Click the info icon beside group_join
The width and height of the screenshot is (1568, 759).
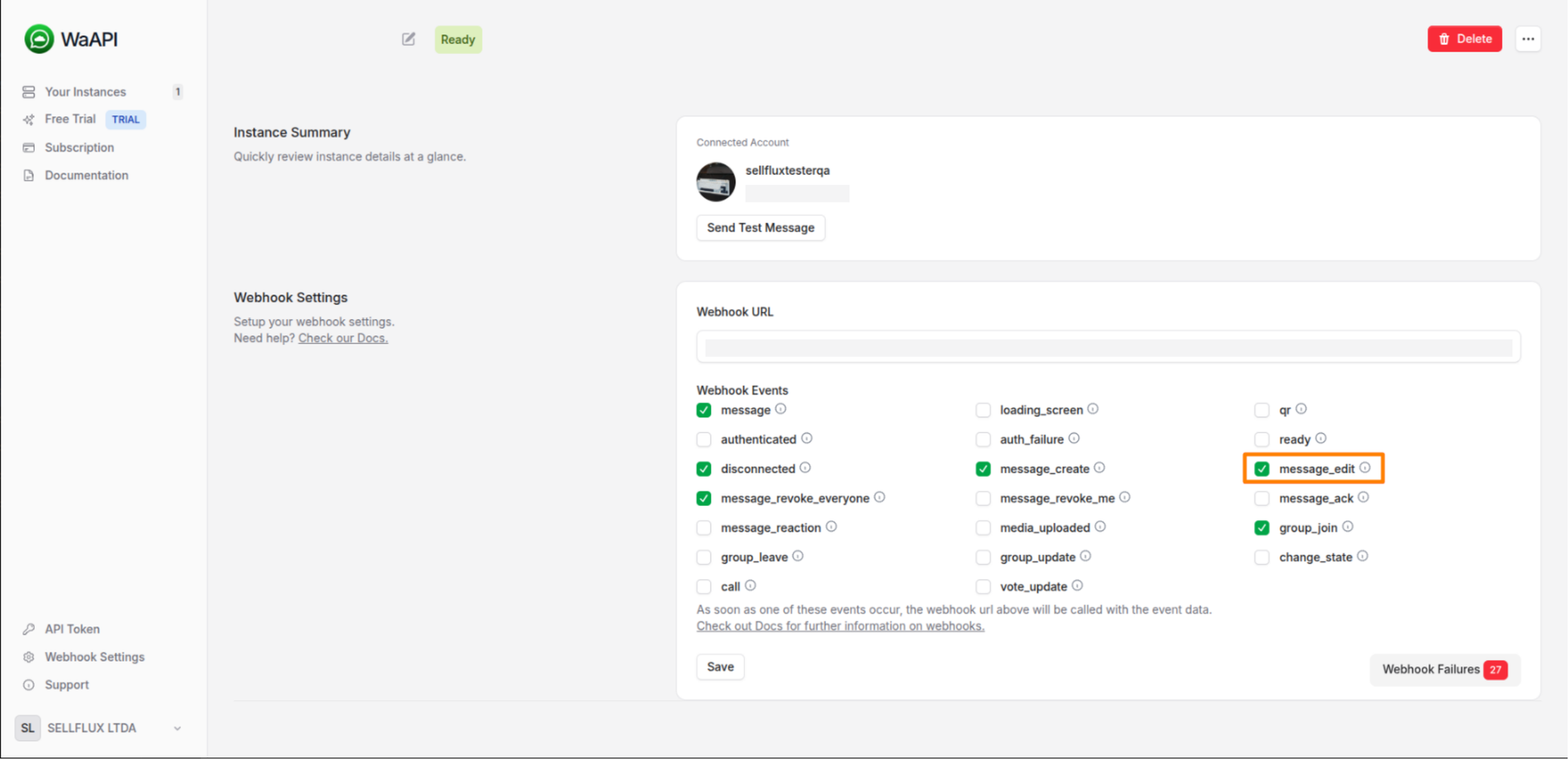pyautogui.click(x=1348, y=527)
